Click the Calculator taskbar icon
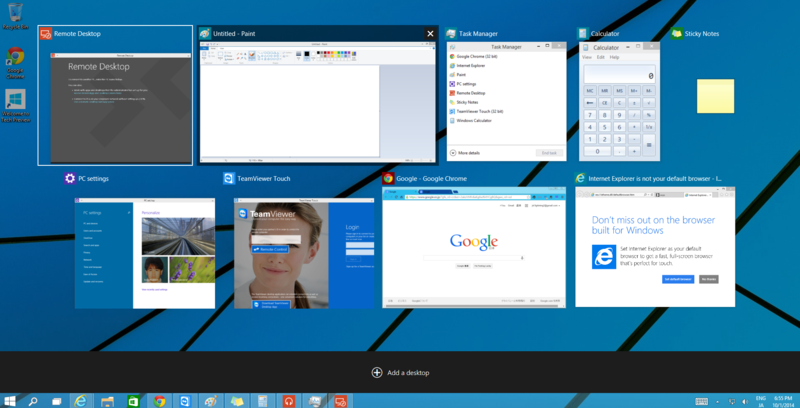 [x=263, y=401]
